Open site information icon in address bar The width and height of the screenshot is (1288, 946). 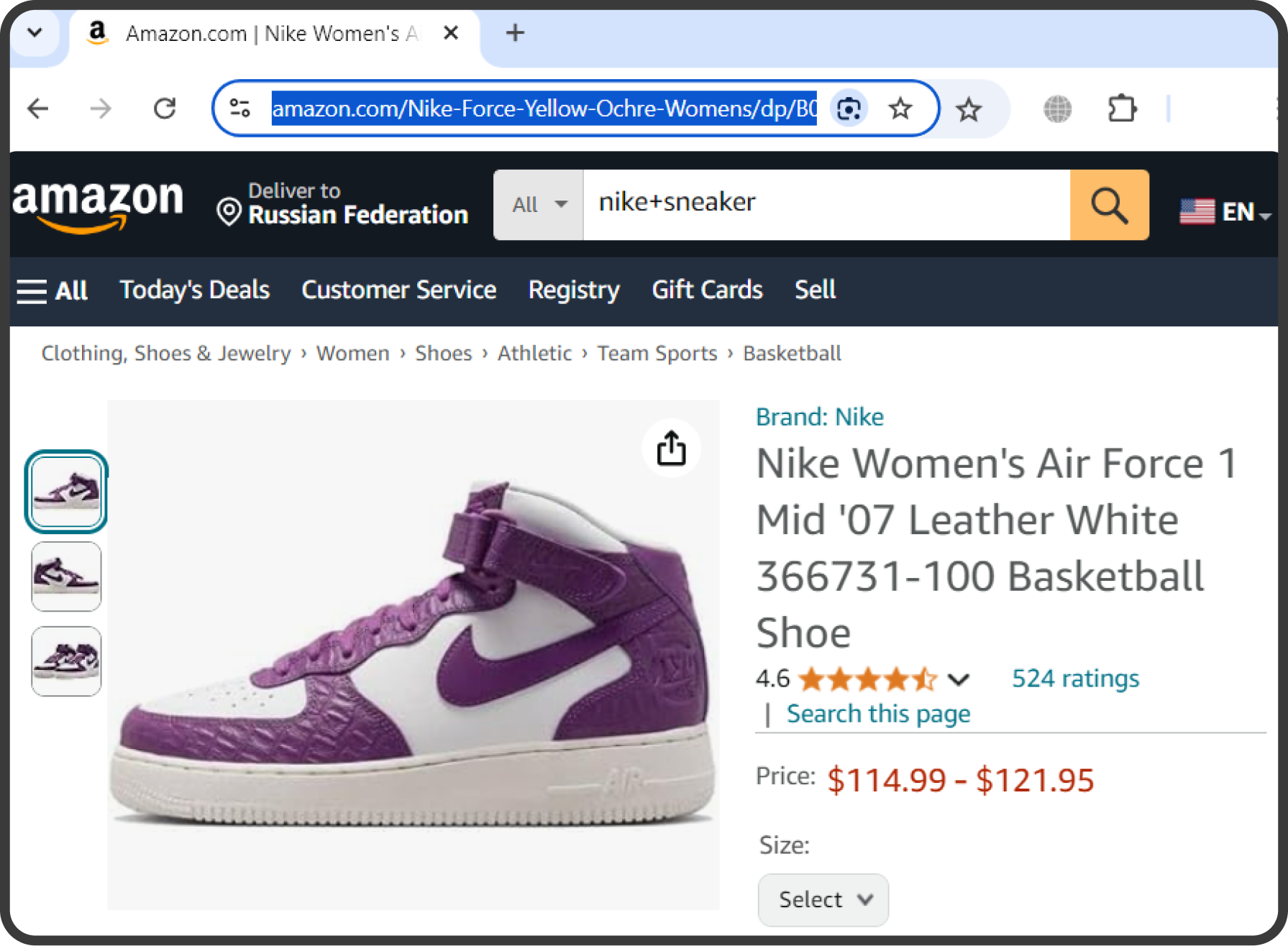[x=239, y=109]
